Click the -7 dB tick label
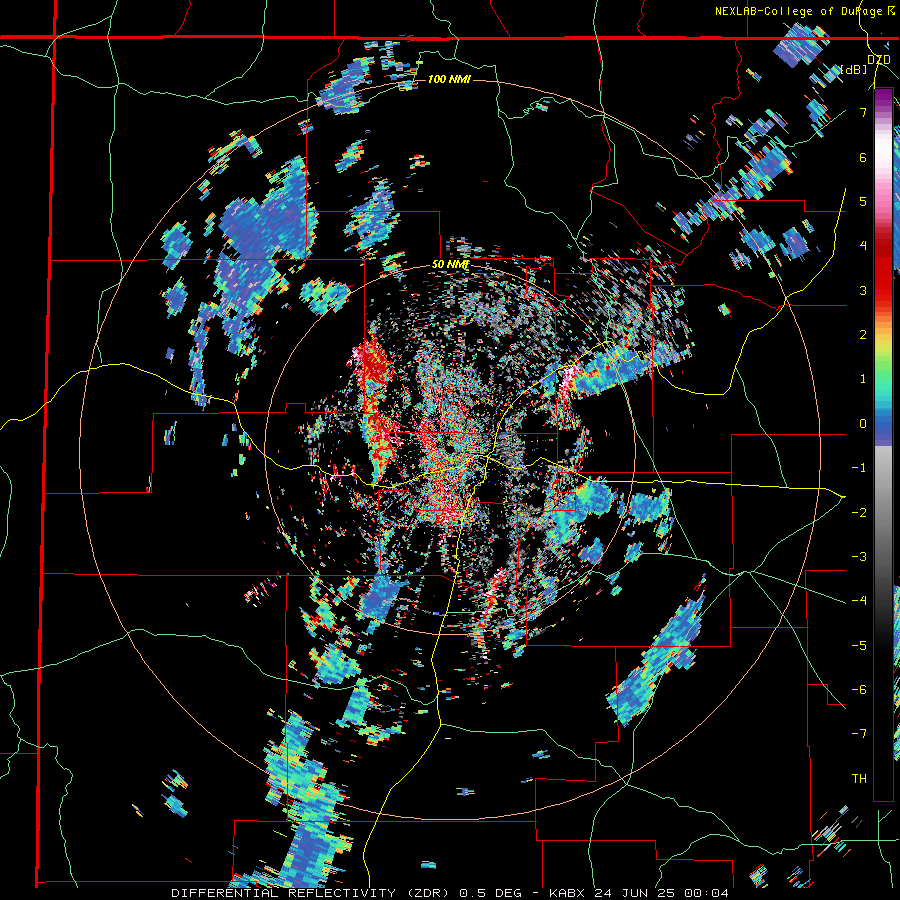Viewport: 900px width, 900px height. (x=859, y=734)
